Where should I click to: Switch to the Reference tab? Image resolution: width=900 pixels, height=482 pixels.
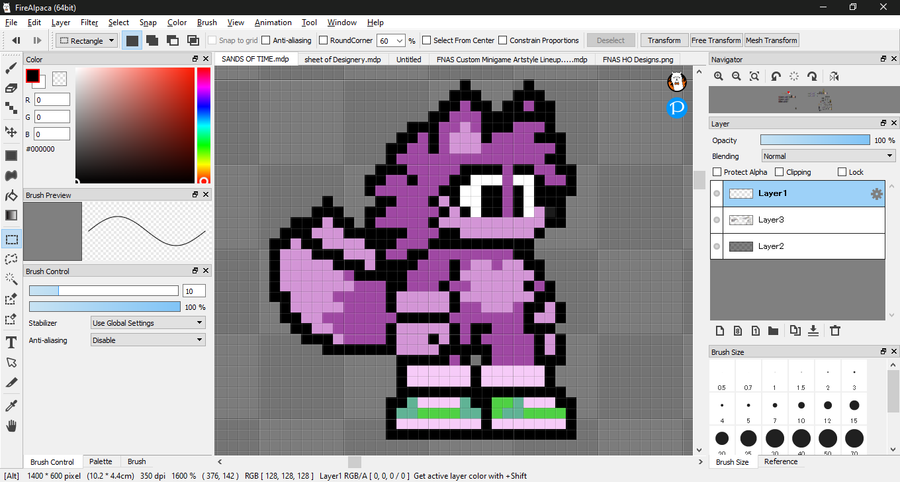781,462
